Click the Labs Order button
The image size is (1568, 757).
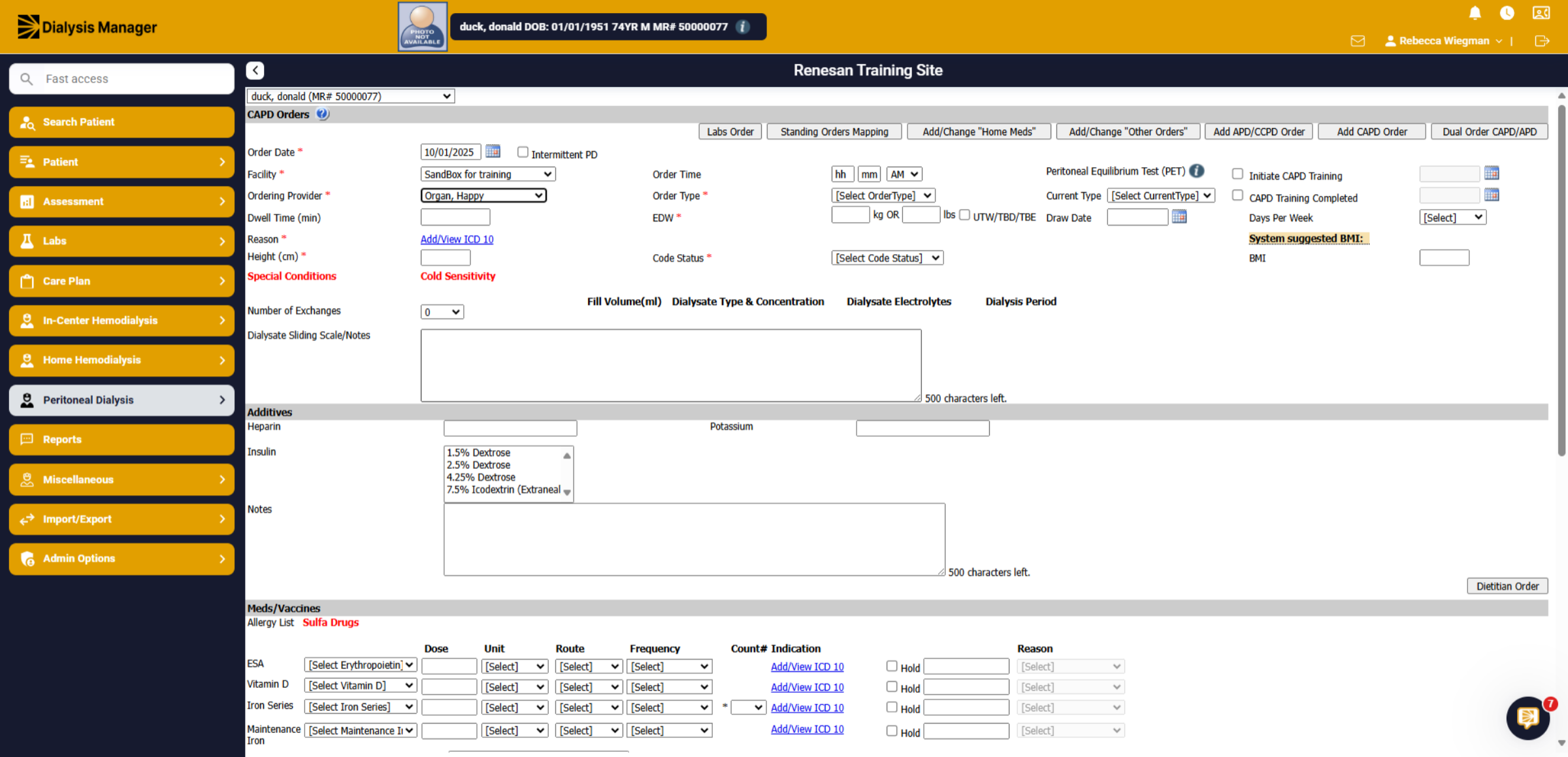point(730,131)
